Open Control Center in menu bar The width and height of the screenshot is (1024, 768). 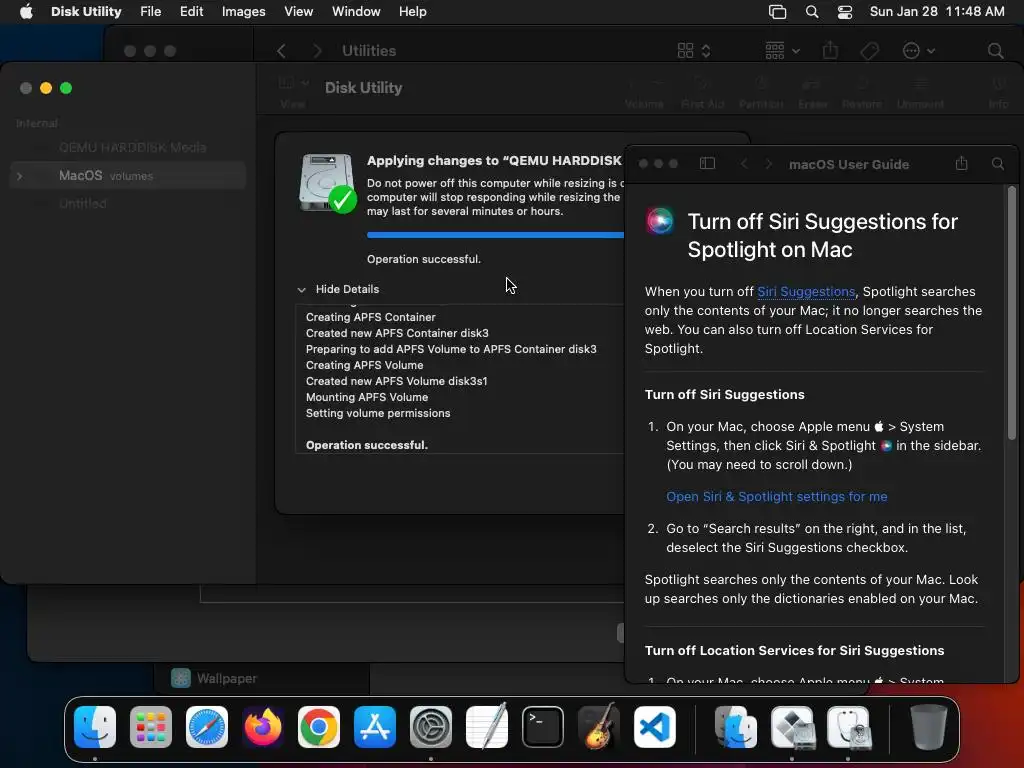point(844,12)
